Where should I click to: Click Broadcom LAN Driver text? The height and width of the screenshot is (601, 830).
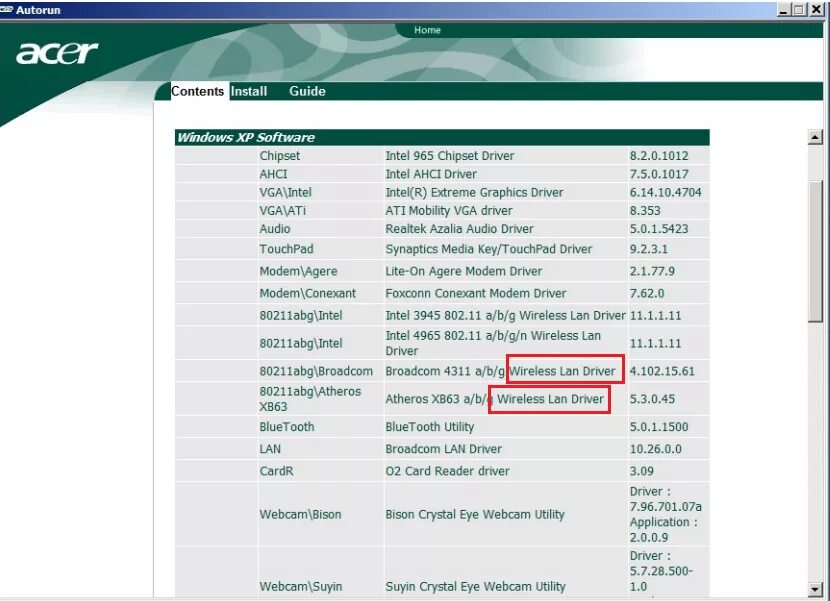[443, 449]
